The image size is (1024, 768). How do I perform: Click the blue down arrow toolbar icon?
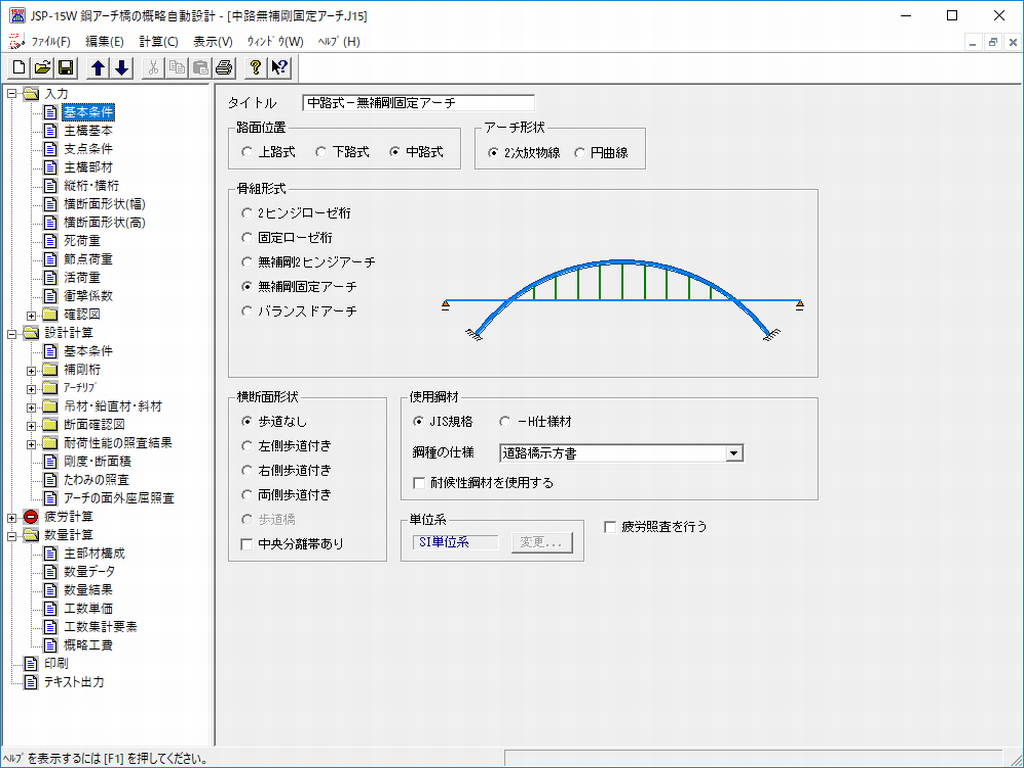[121, 68]
